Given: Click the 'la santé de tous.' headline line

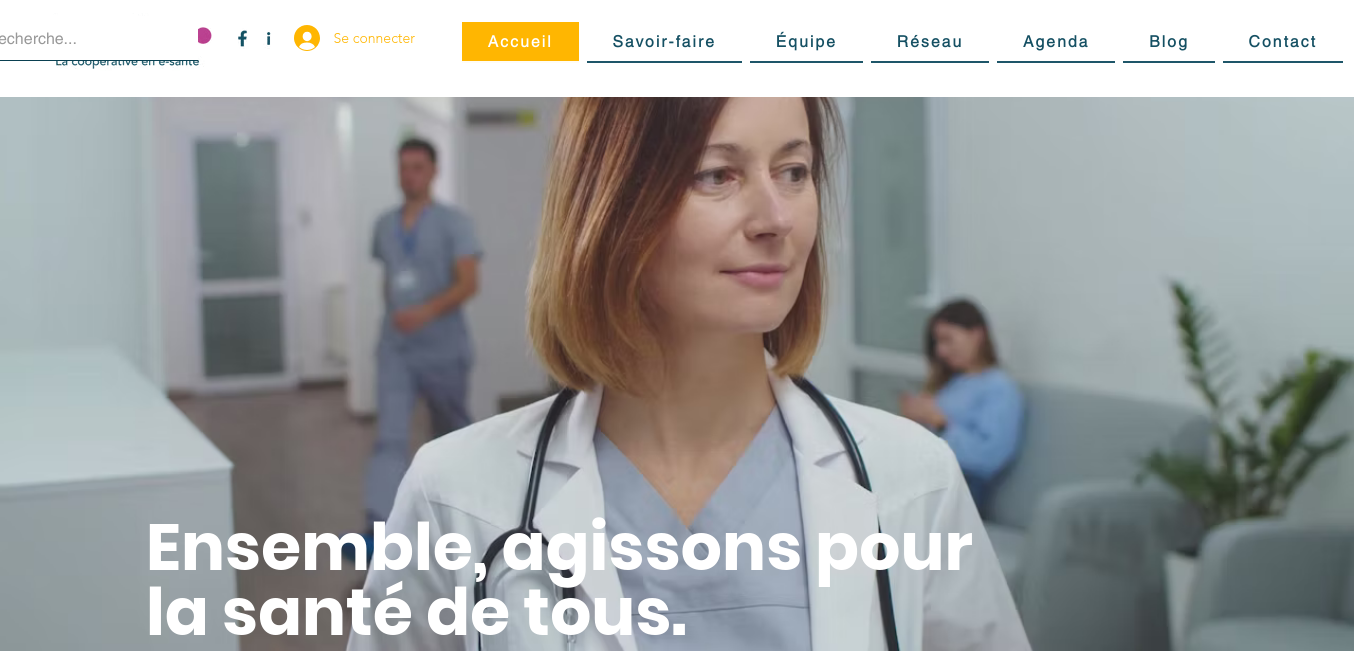Looking at the screenshot, I should 417,612.
